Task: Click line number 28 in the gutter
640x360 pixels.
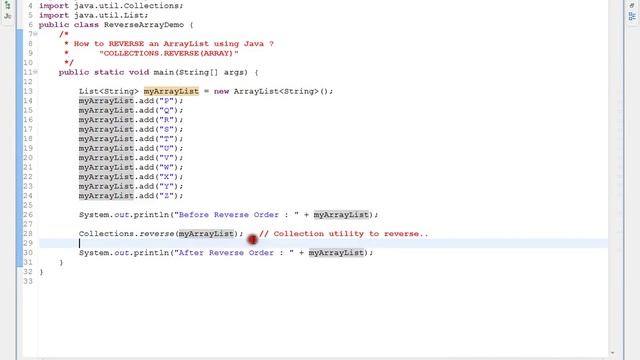Action: [28, 234]
